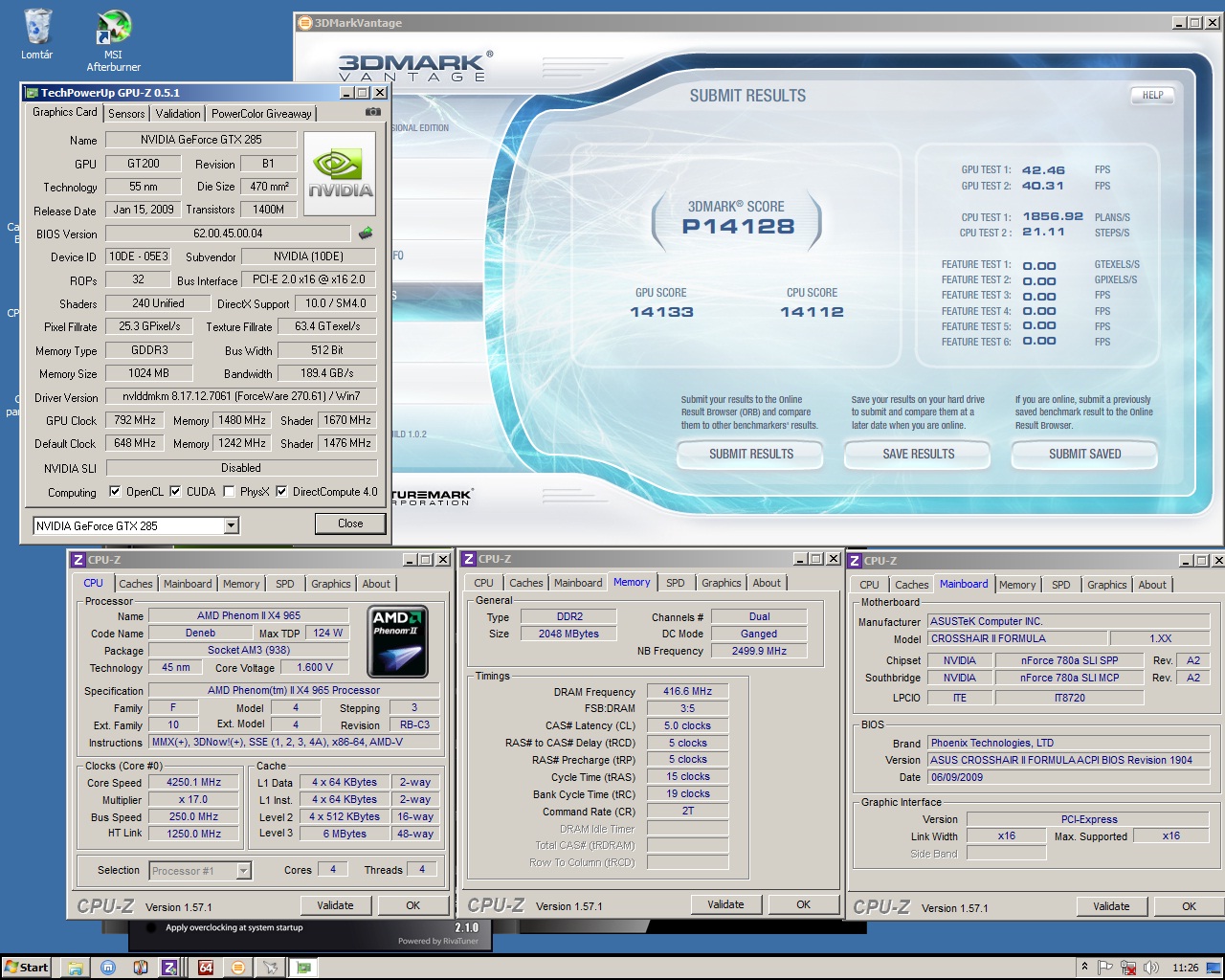
Task: Click the orange 3DMark taskbar icon
Action: pyautogui.click(x=238, y=968)
